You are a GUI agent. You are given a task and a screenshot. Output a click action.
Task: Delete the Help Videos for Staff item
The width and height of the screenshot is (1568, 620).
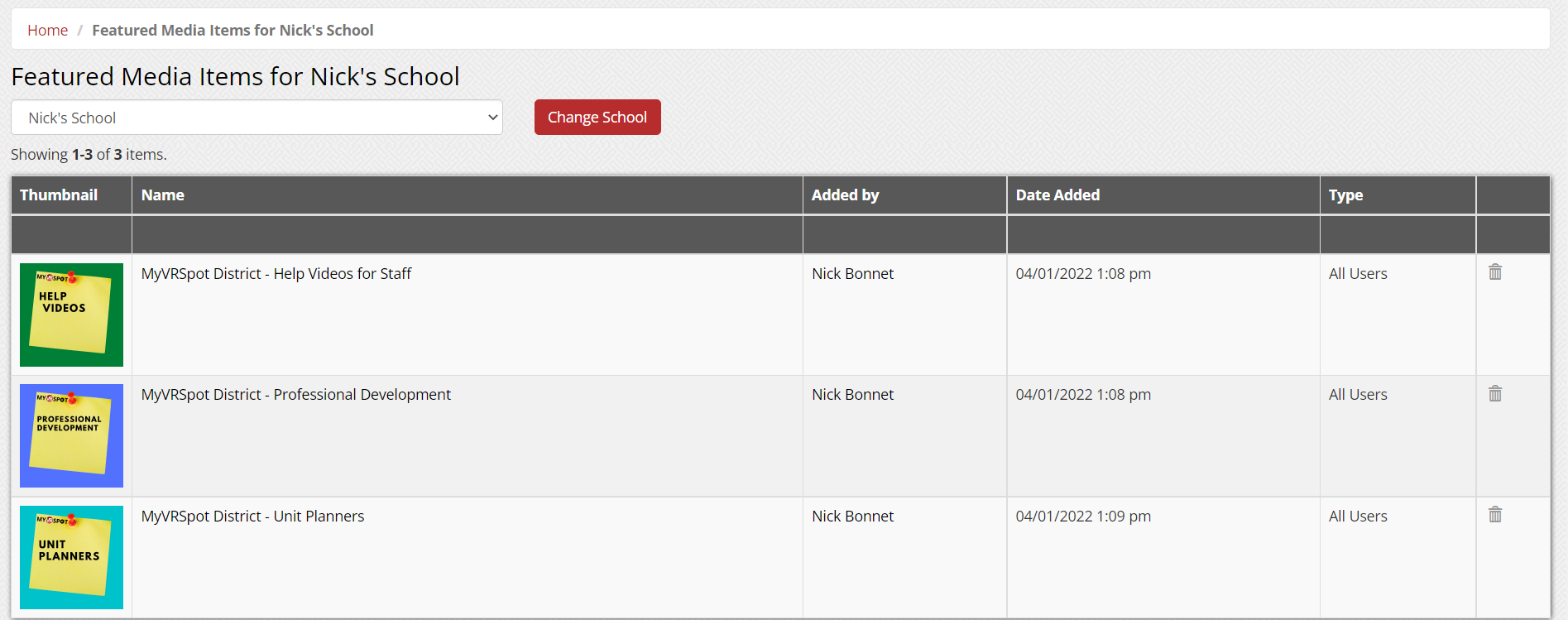click(1494, 272)
